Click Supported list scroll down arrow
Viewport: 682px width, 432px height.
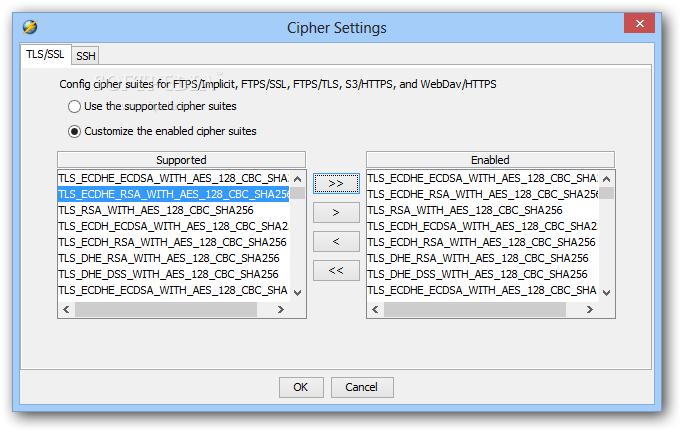pyautogui.click(x=298, y=292)
